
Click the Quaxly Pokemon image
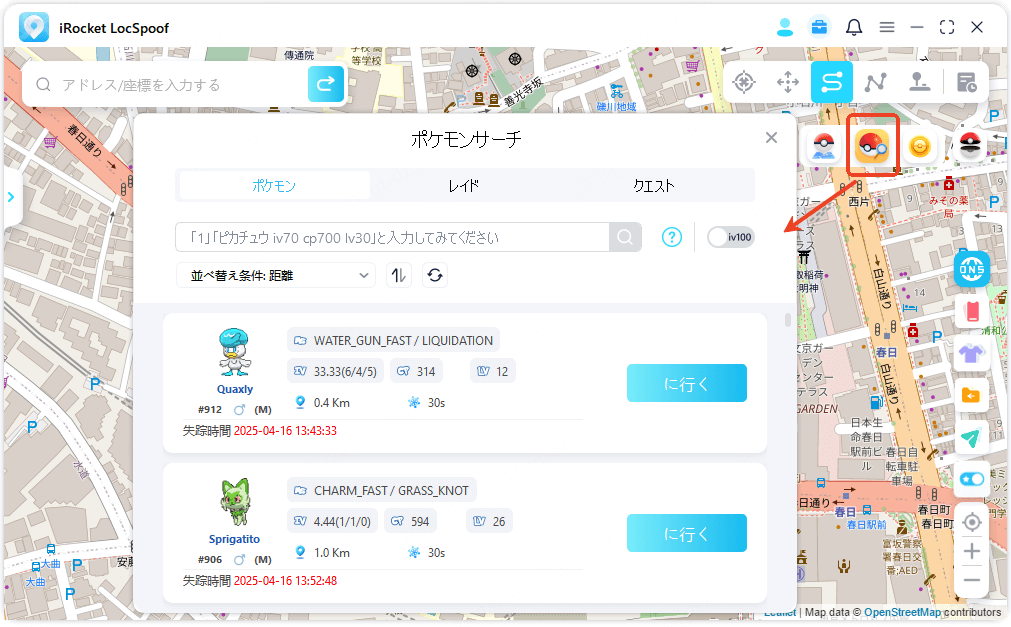[x=234, y=352]
